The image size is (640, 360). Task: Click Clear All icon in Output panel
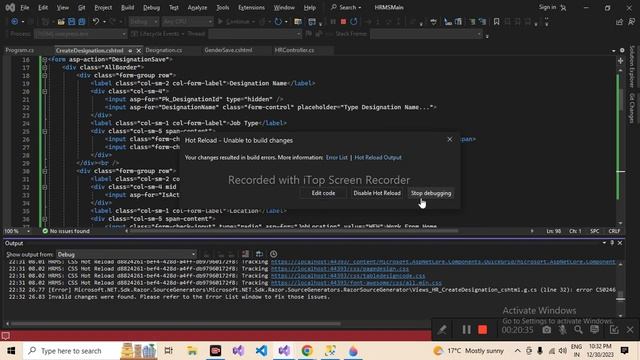[x=245, y=254]
